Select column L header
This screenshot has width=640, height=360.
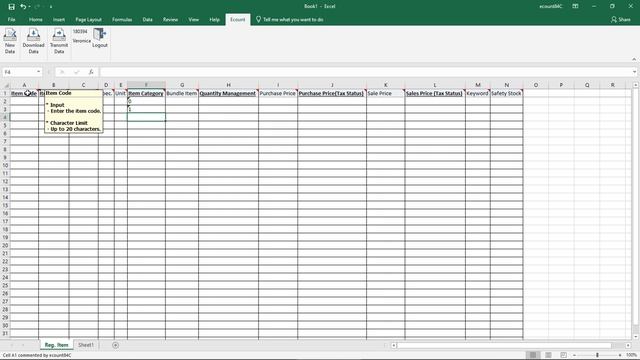click(x=435, y=85)
